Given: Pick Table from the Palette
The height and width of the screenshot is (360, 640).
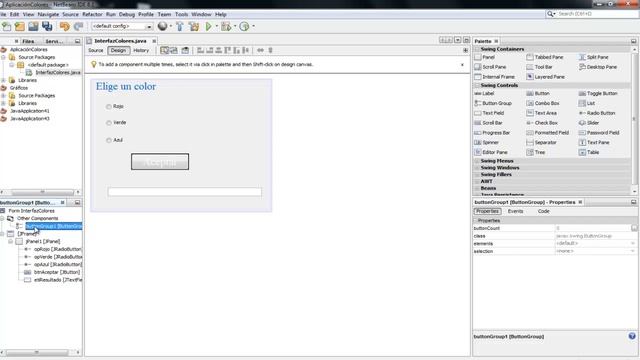Looking at the screenshot, I should click(589, 152).
